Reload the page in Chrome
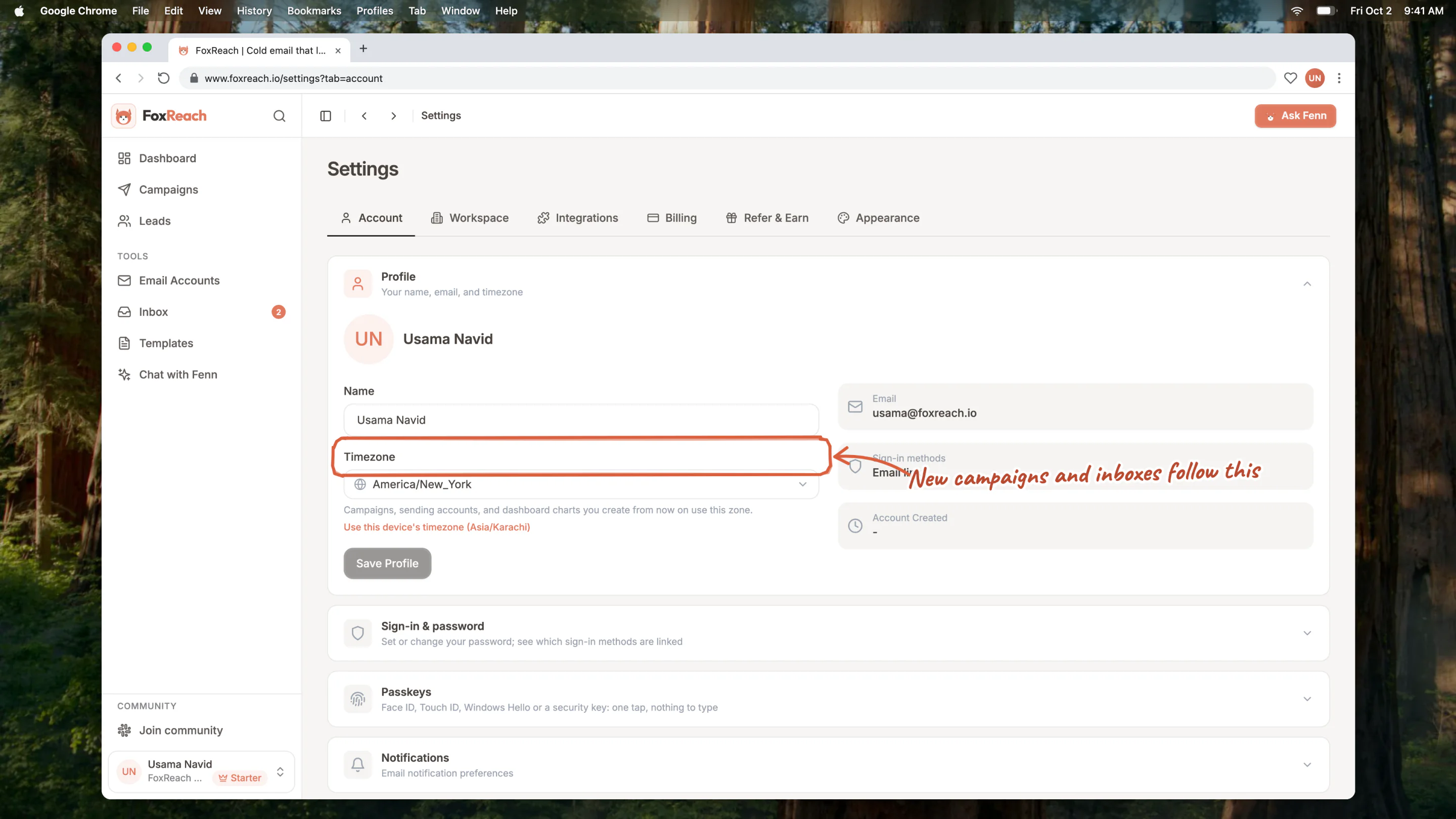The image size is (1456, 819). coord(163,78)
